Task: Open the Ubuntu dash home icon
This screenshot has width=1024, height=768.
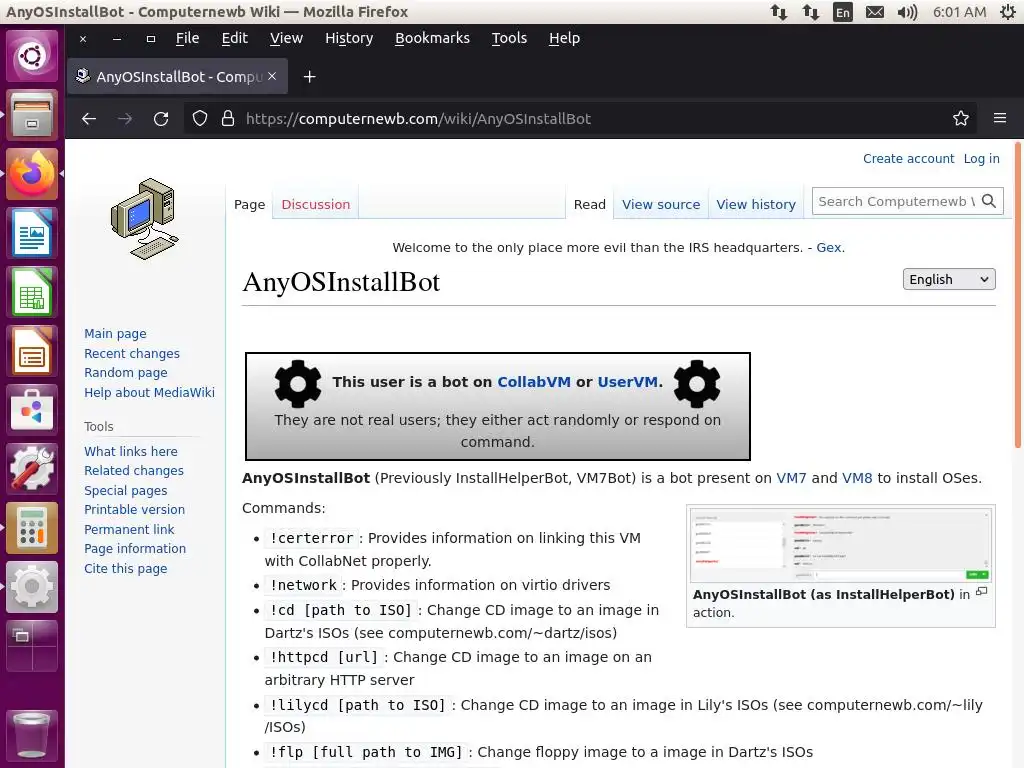Action: [x=31, y=56]
